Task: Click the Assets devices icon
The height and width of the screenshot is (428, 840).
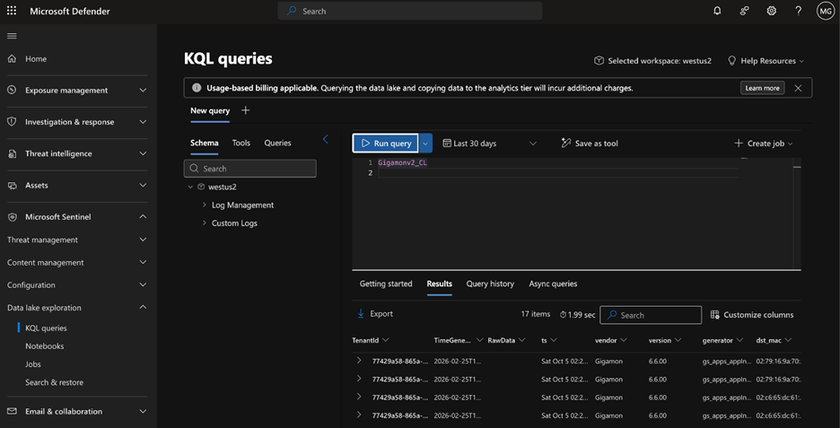Action: (x=12, y=185)
